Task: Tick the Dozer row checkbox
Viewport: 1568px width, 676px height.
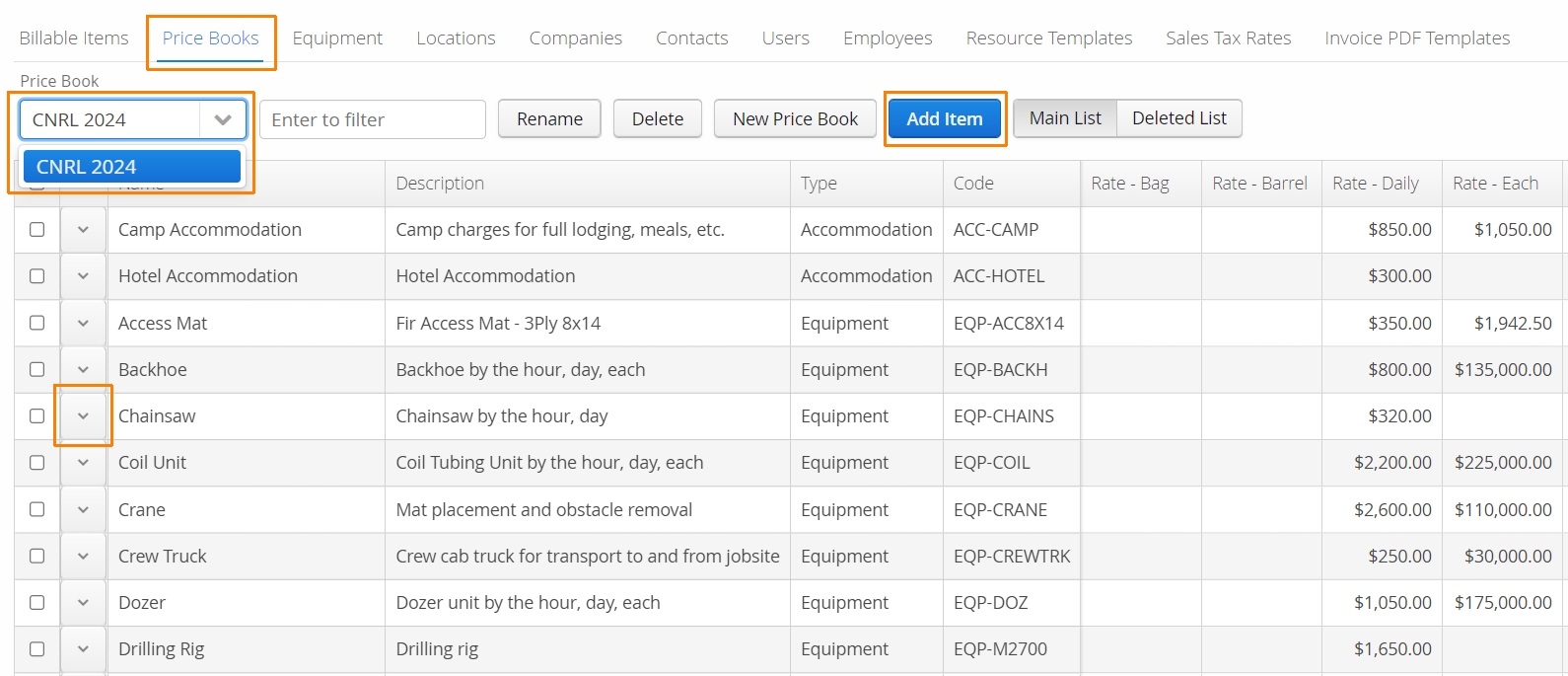Action: point(37,602)
